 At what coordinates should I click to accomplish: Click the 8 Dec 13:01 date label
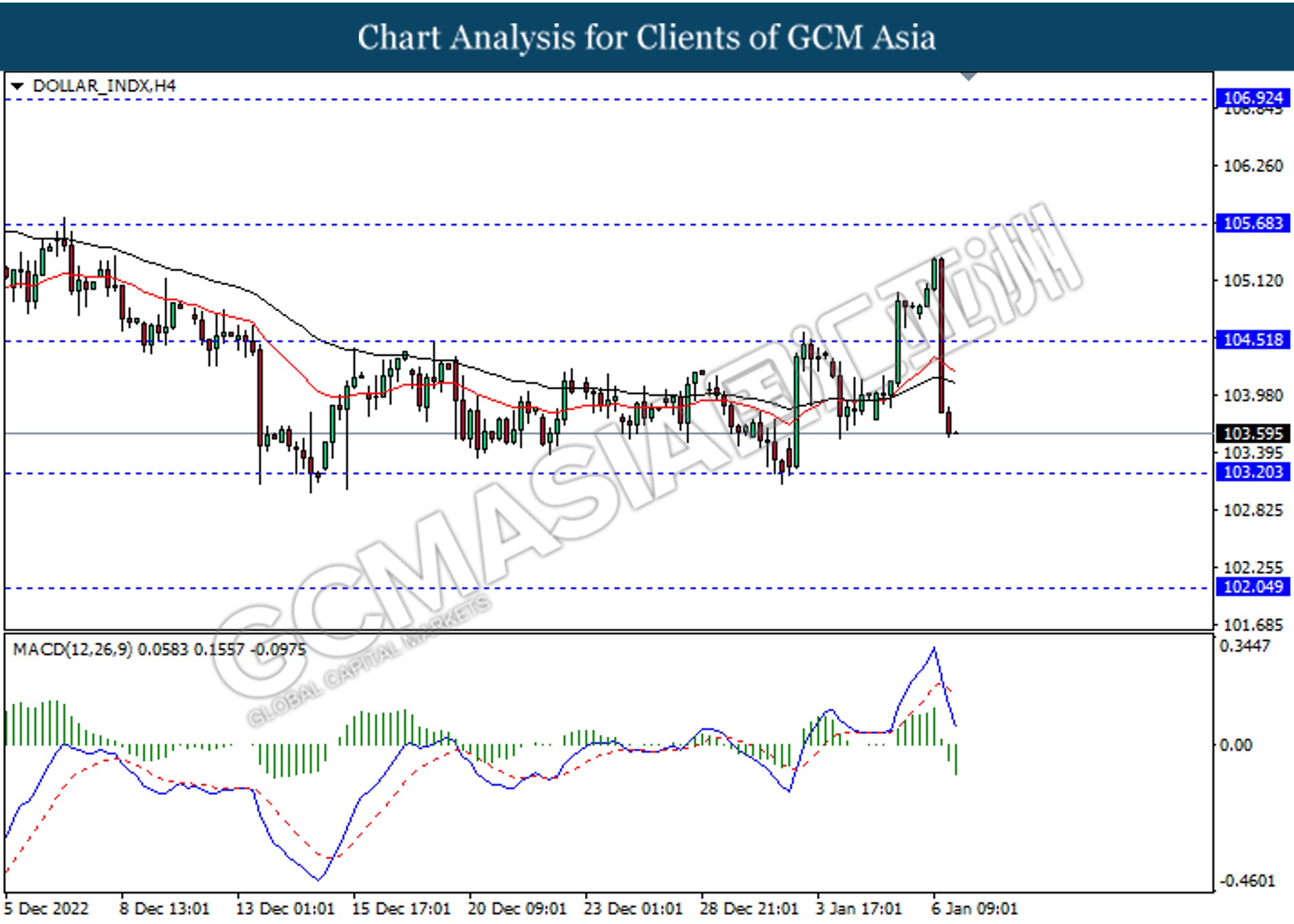click(164, 908)
